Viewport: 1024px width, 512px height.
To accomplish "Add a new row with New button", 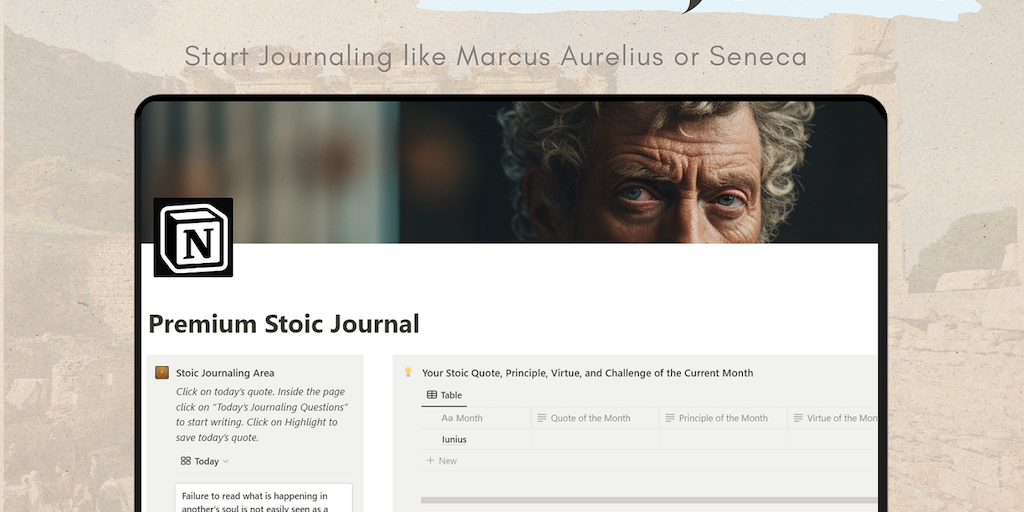I will click(x=442, y=461).
